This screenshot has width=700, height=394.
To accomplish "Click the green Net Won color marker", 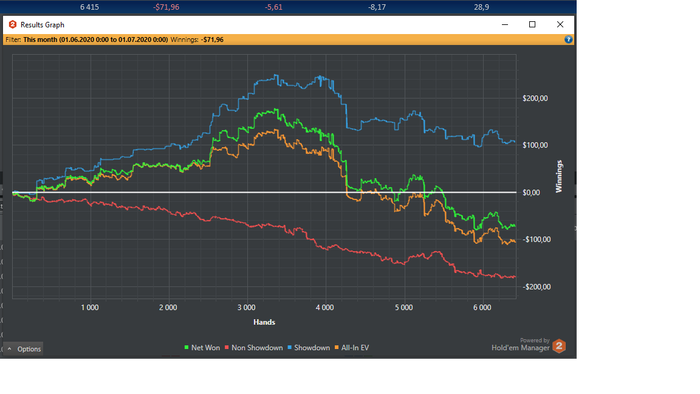I will [186, 348].
